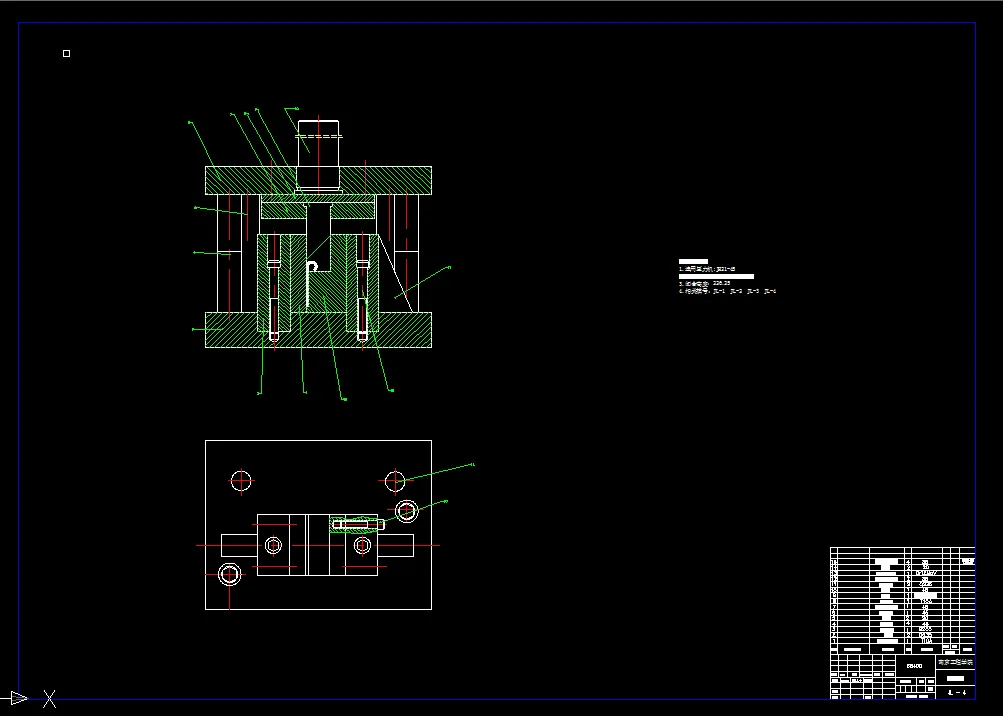Select the note line numbered 1
The height and width of the screenshot is (716, 1003).
[707, 269]
